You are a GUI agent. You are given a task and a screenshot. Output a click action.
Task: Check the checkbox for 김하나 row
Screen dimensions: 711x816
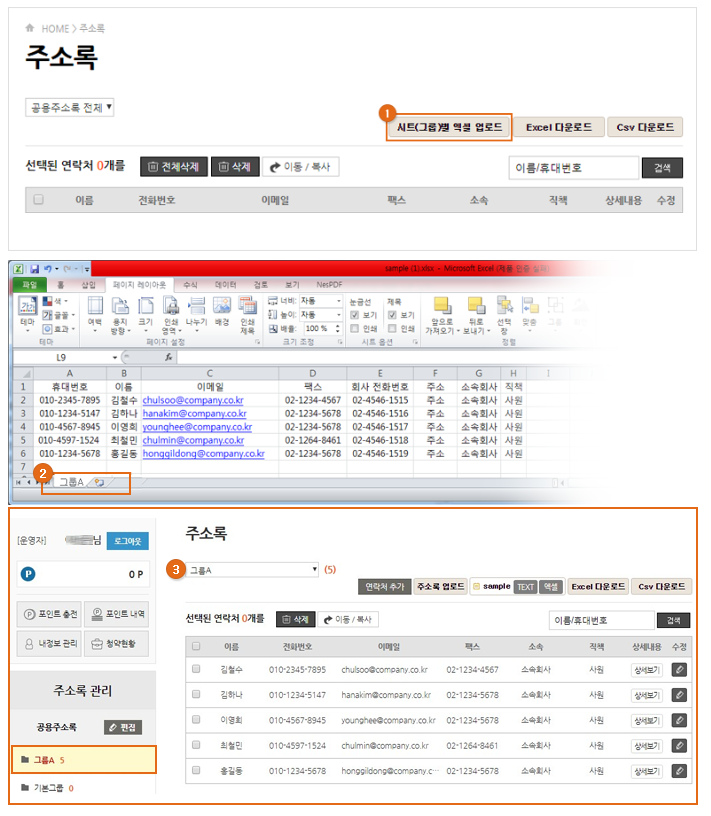click(x=196, y=695)
